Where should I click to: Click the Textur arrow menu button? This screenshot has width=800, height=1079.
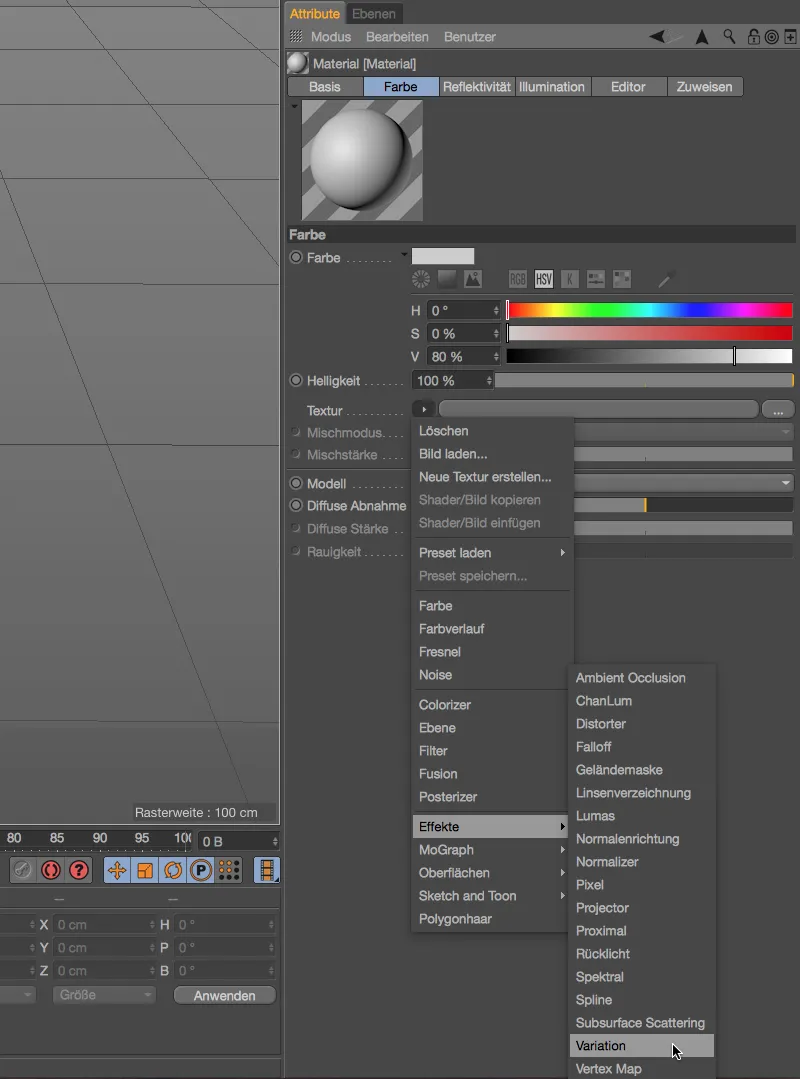tap(424, 409)
